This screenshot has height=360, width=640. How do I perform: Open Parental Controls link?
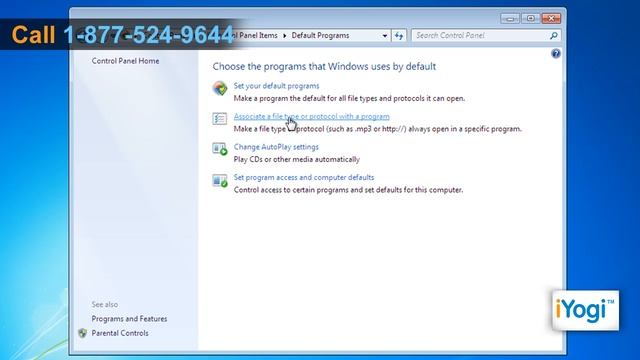[120, 333]
